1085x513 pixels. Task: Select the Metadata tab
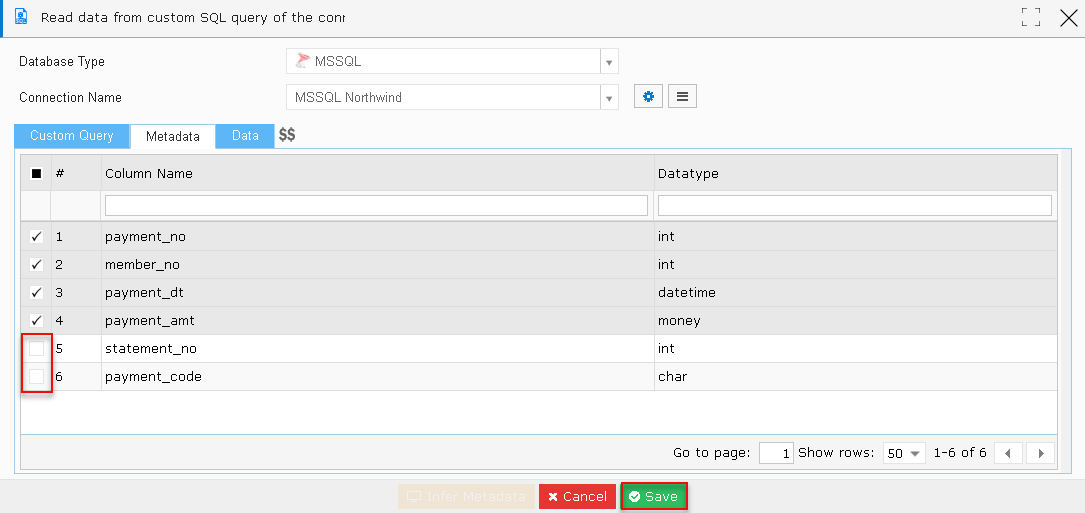[x=173, y=136]
